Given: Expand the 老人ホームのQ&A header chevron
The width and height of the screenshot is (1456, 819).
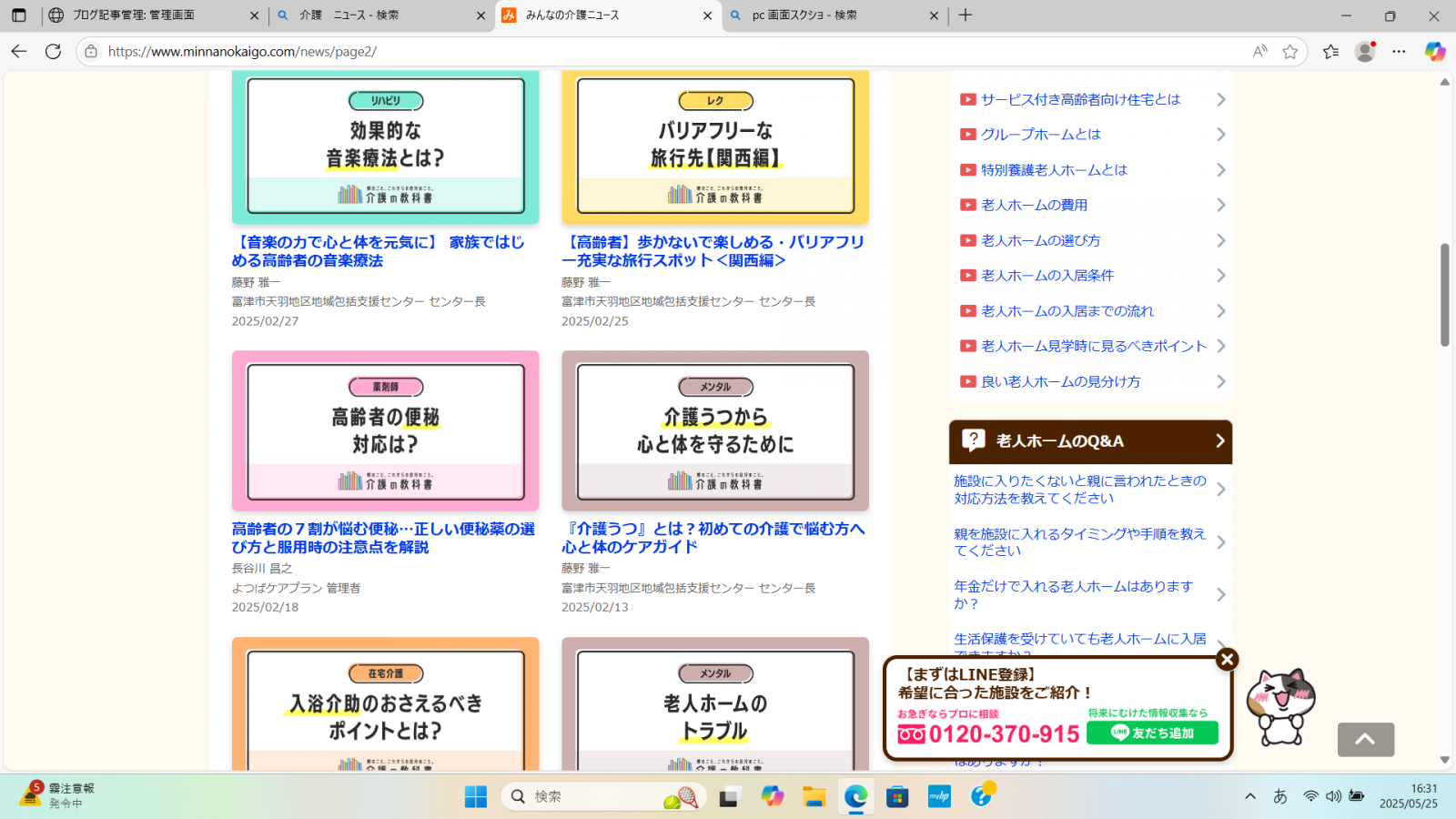Looking at the screenshot, I should (1219, 441).
